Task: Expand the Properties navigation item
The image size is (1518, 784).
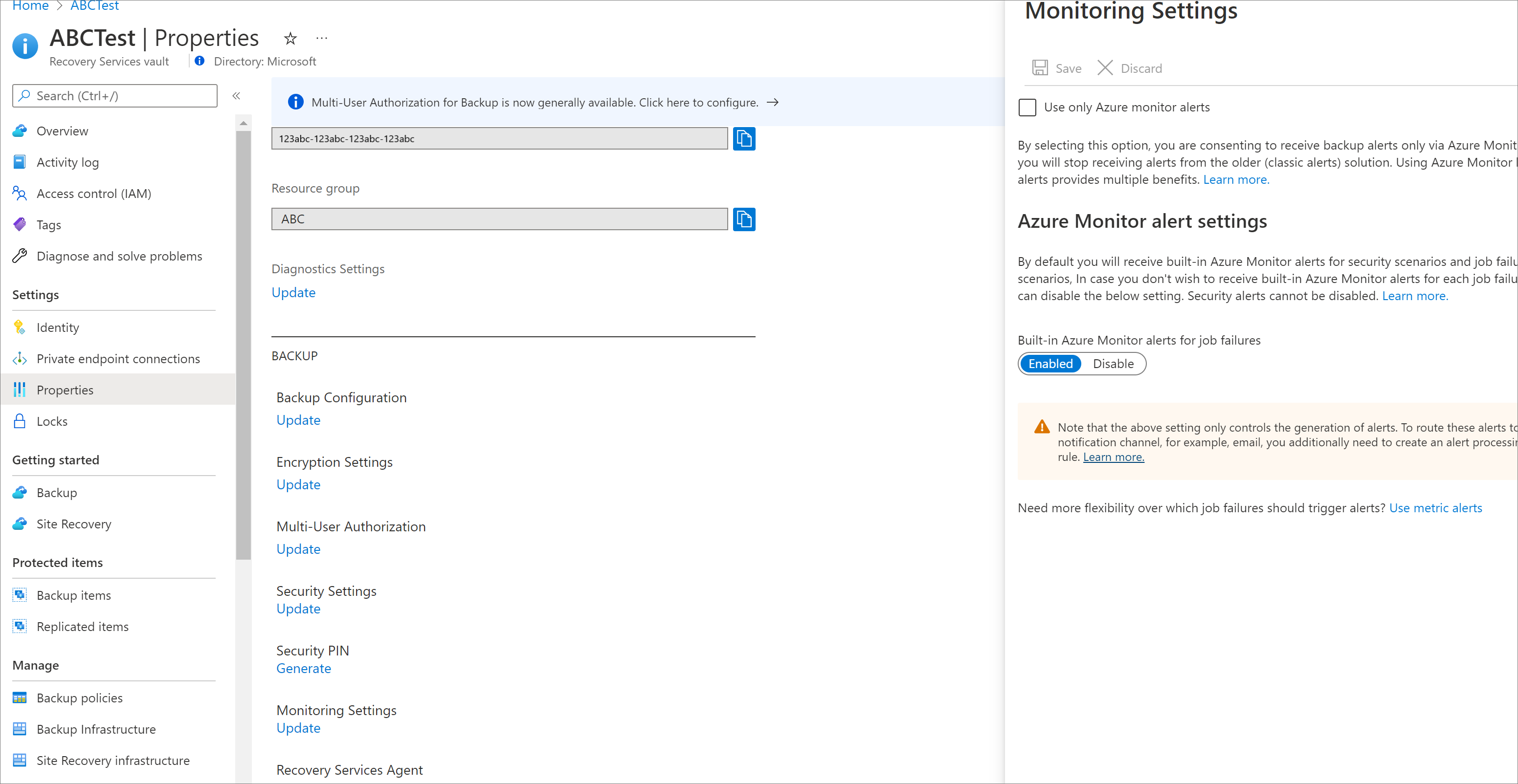Action: 64,389
